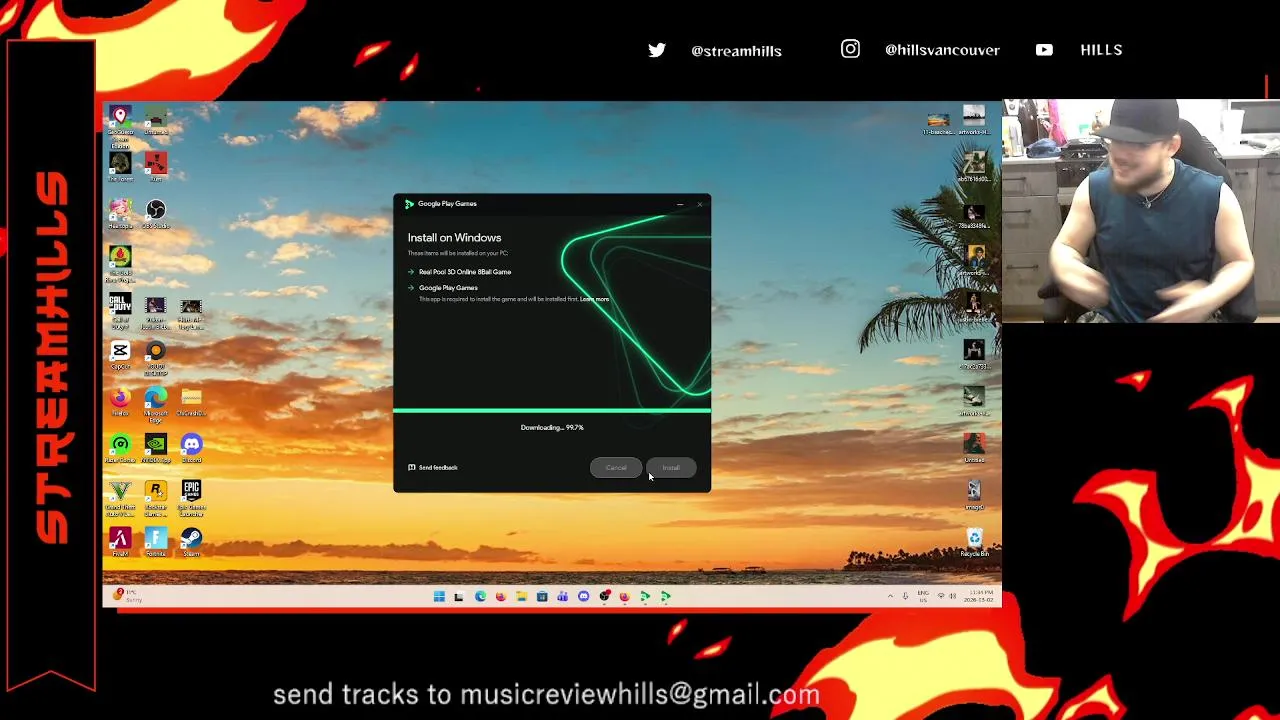The height and width of the screenshot is (720, 1280).
Task: Open File Explorer from the taskbar
Action: click(x=521, y=597)
